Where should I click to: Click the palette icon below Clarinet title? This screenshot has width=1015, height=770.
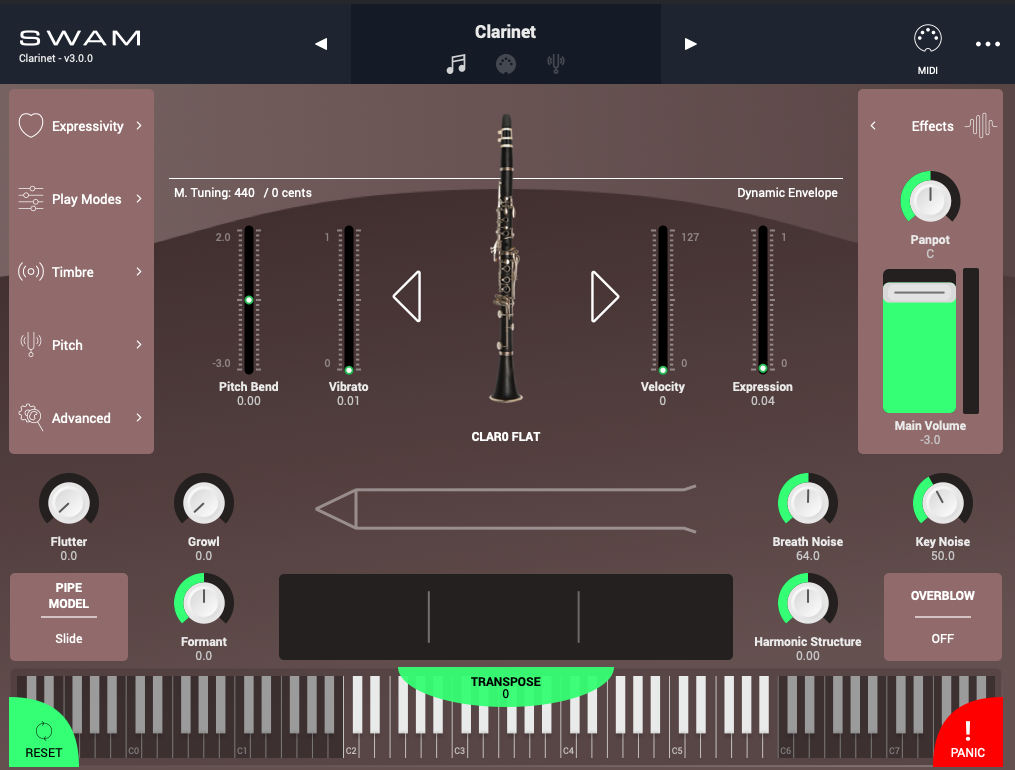[506, 65]
